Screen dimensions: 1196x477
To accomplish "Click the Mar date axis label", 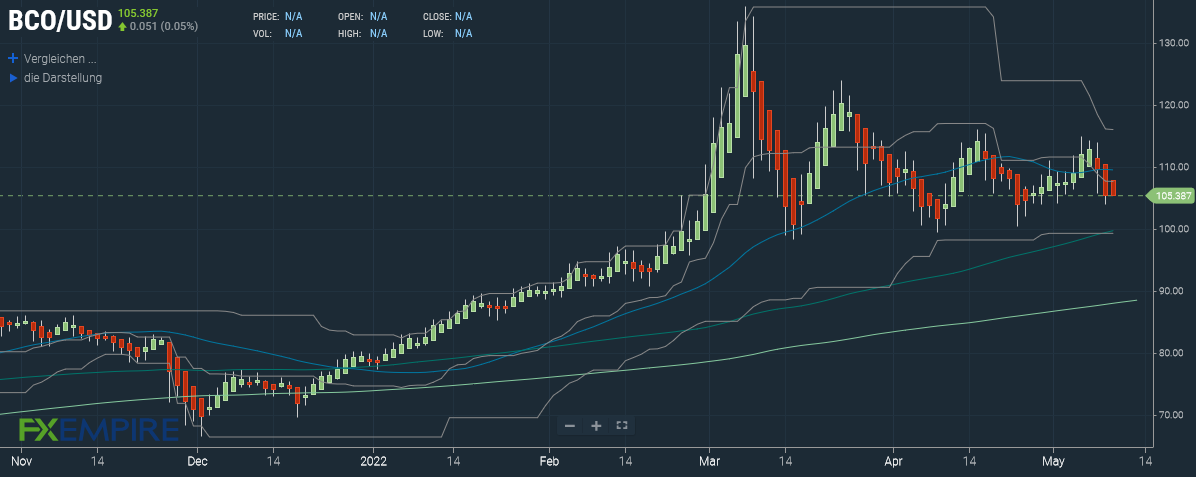I will (709, 461).
